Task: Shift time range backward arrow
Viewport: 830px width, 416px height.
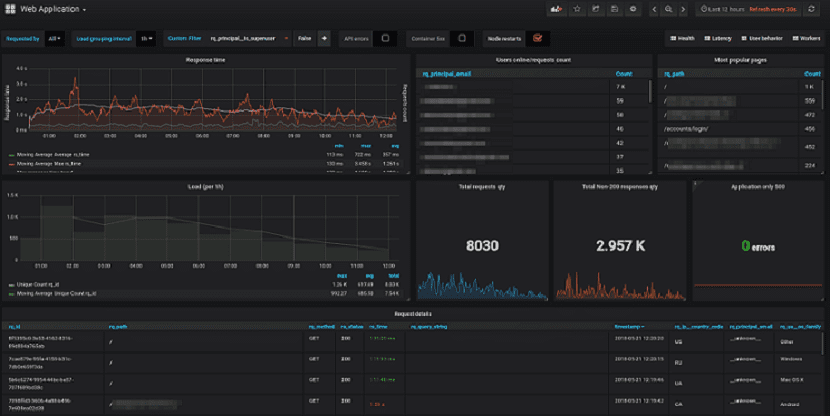Action: click(654, 9)
